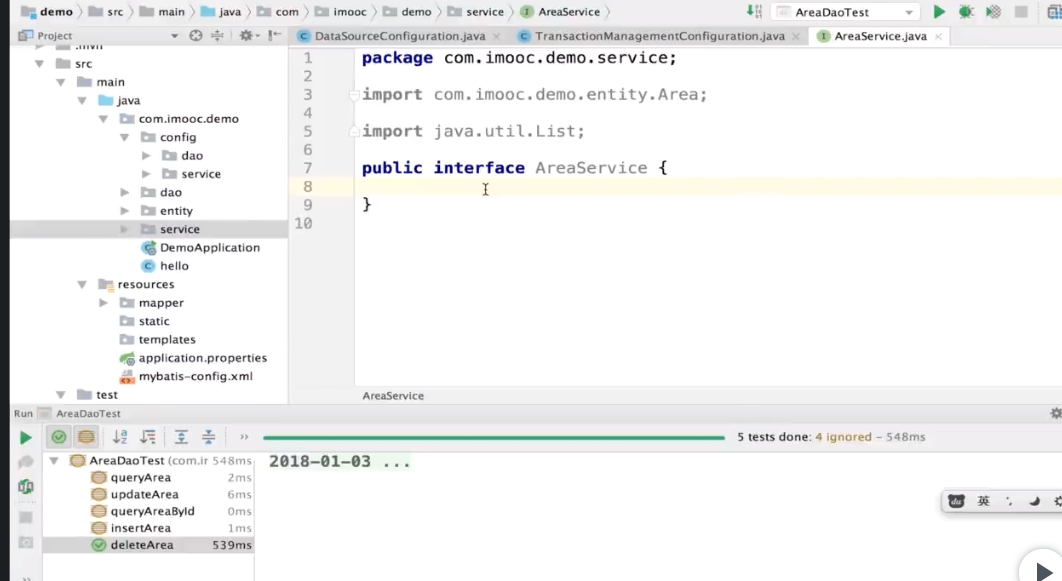Click the make project icon beside run configuration
1062x581 pixels.
754,12
